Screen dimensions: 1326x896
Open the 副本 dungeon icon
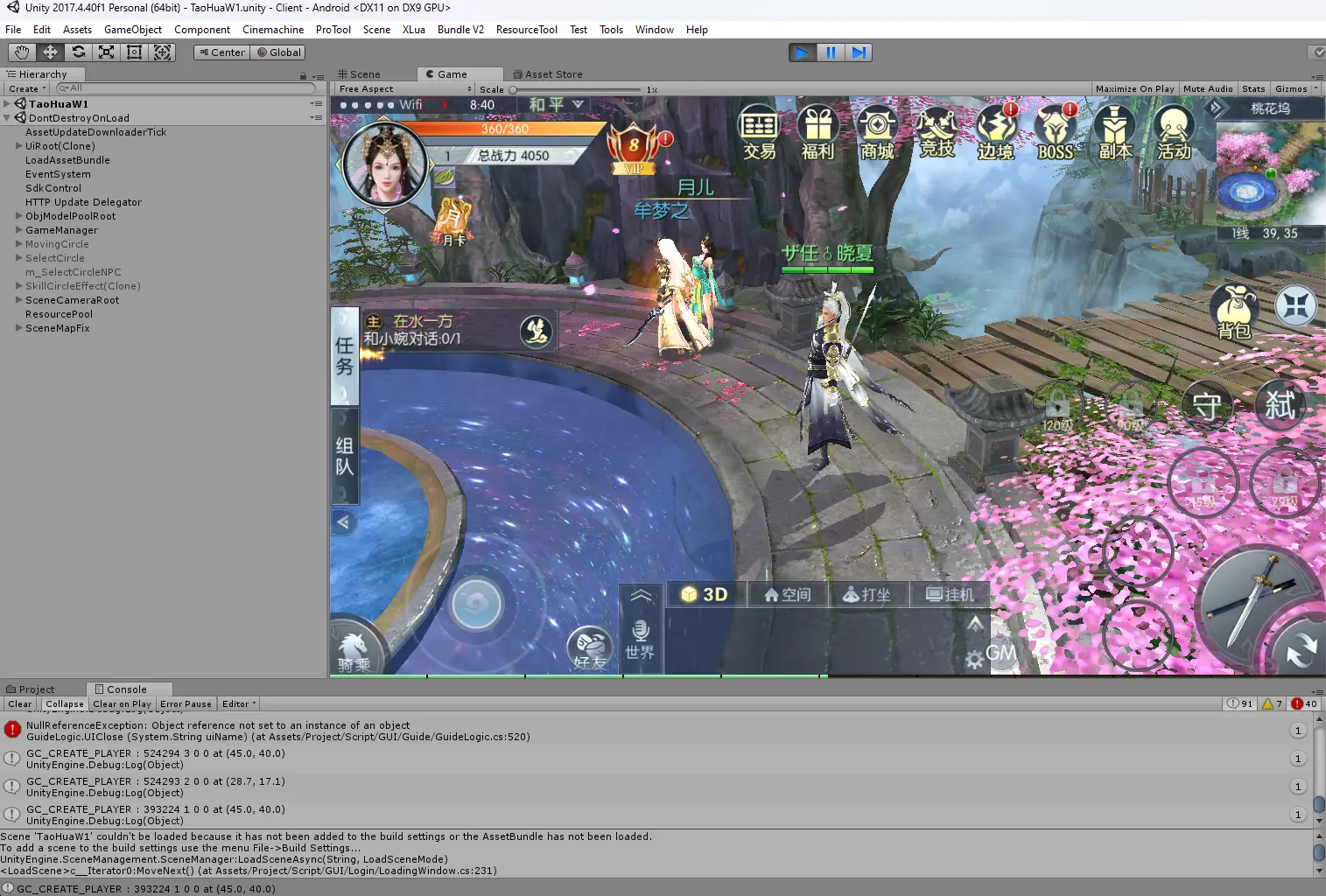click(1115, 132)
